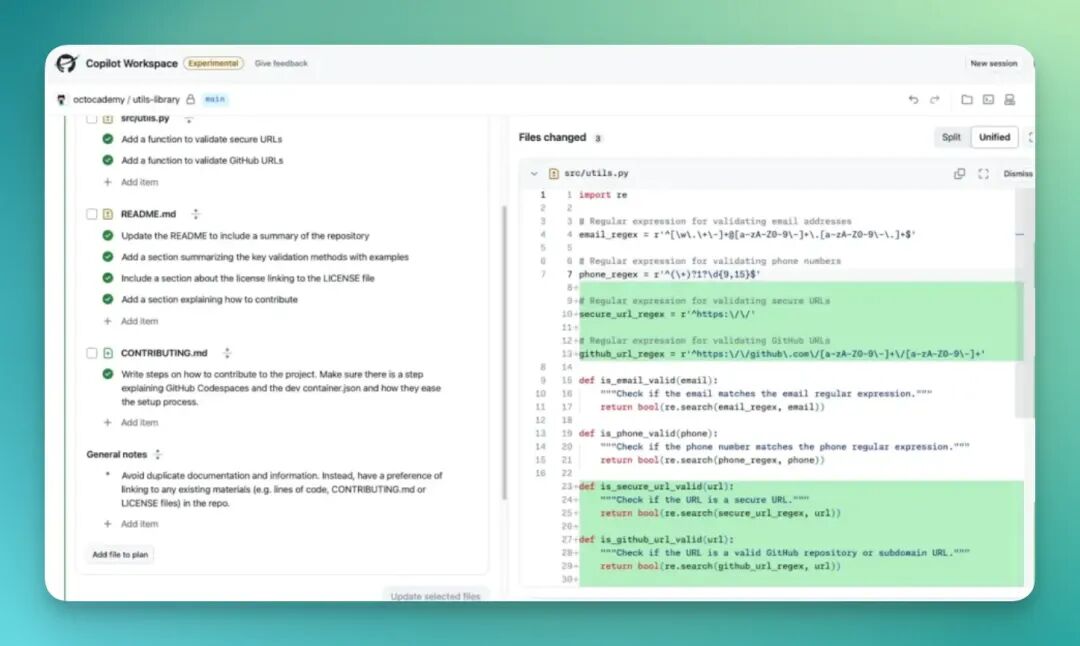Click the src/utils.py file icon in diff header
This screenshot has height=646, width=1080.
(x=554, y=174)
